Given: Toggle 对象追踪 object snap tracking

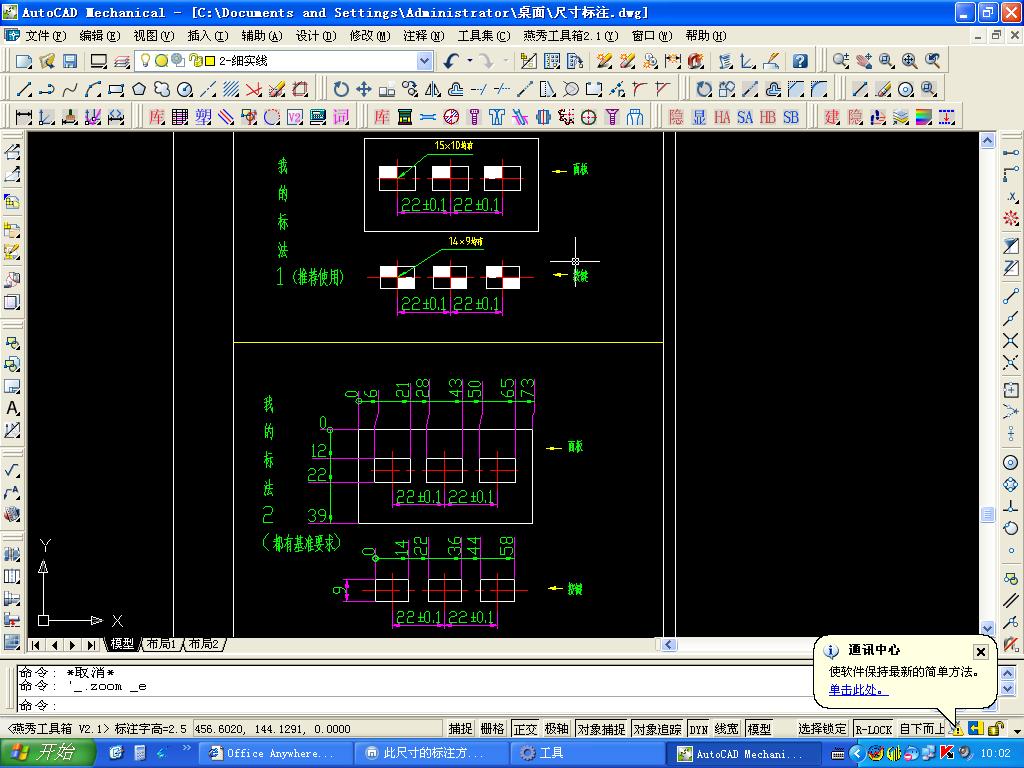Looking at the screenshot, I should pos(658,729).
